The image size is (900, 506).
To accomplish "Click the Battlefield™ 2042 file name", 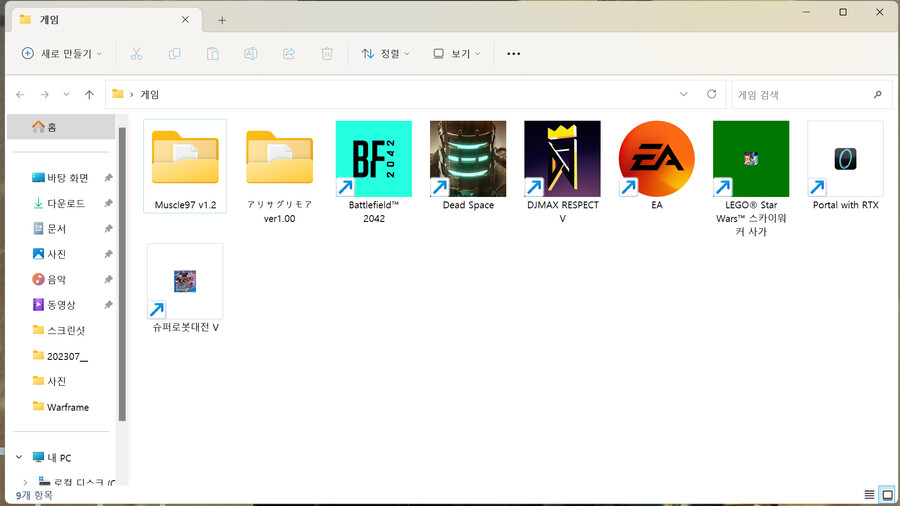I will click(374, 211).
